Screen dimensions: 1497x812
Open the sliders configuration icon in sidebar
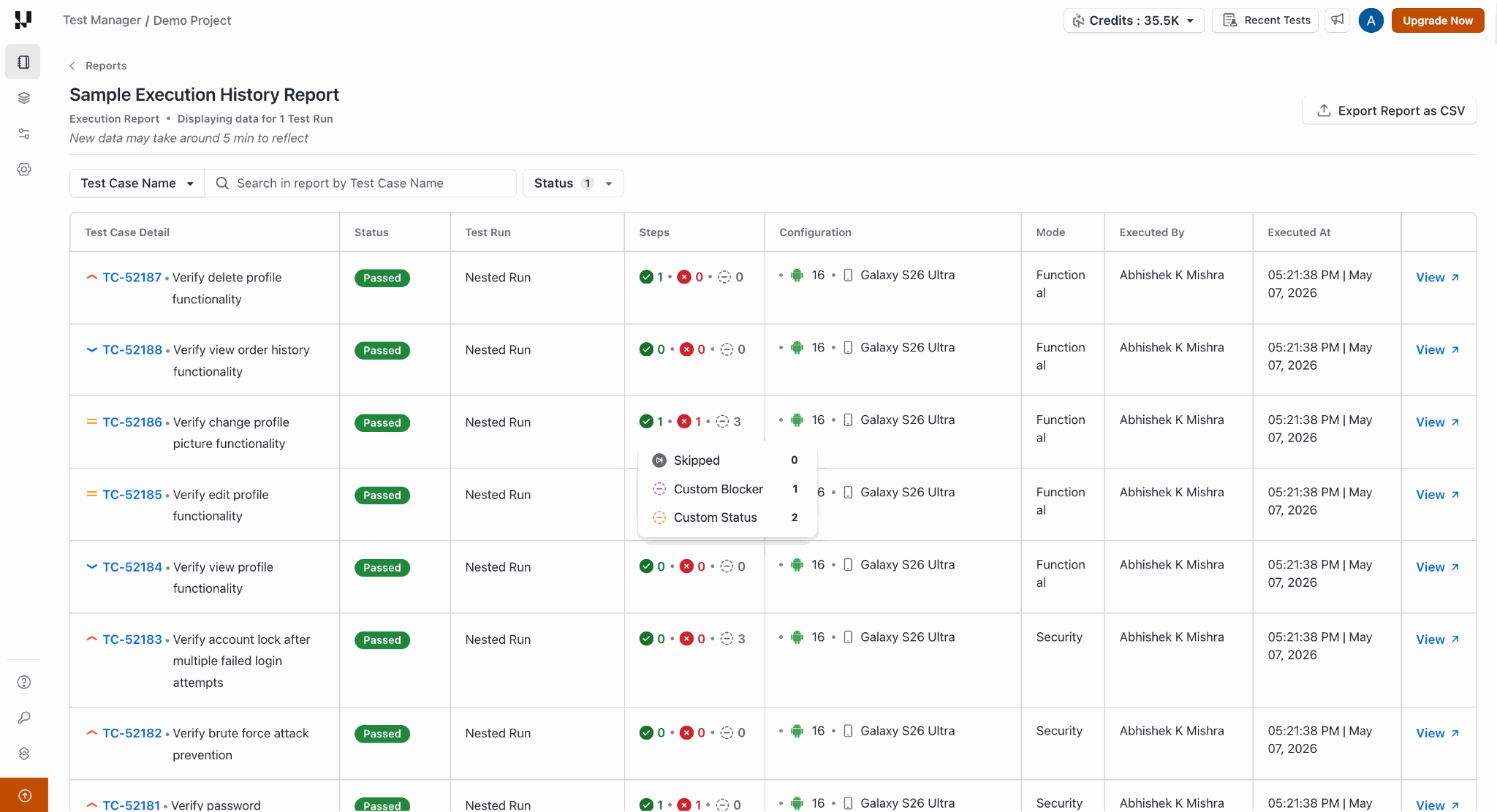(x=24, y=134)
